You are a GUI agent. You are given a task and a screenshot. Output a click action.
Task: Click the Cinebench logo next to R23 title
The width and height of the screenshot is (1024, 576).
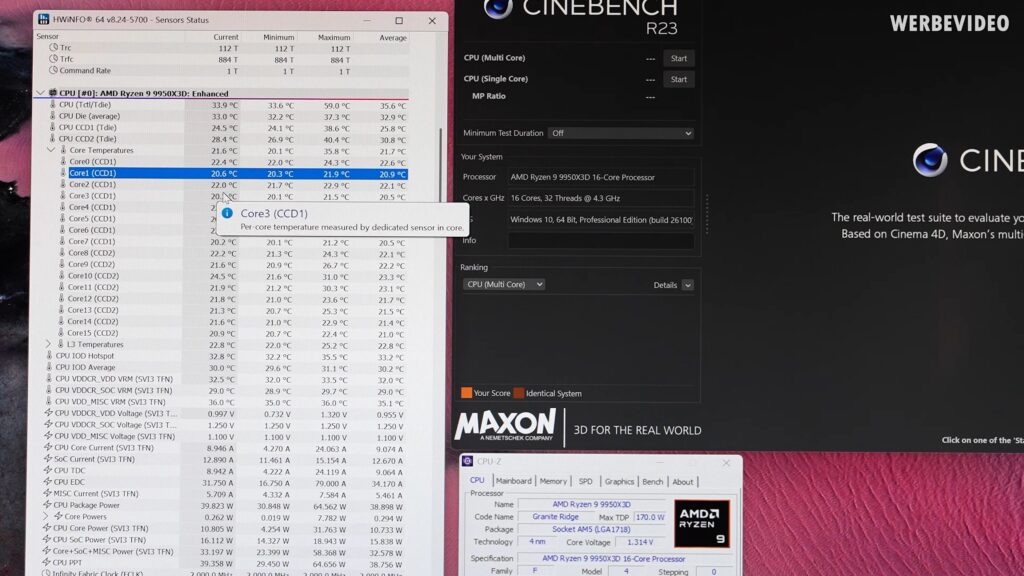click(x=498, y=9)
